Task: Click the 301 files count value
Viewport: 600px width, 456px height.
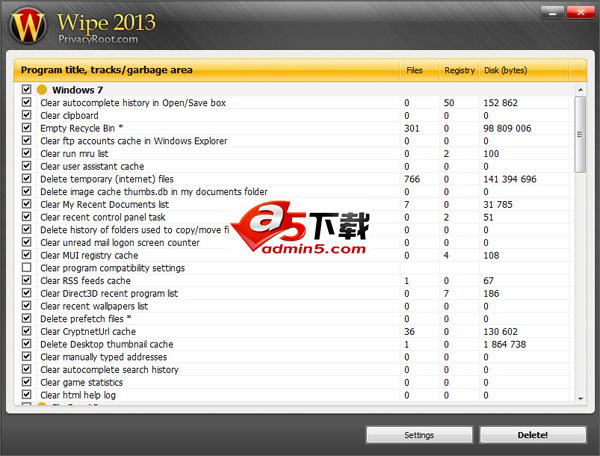Action: [x=412, y=128]
